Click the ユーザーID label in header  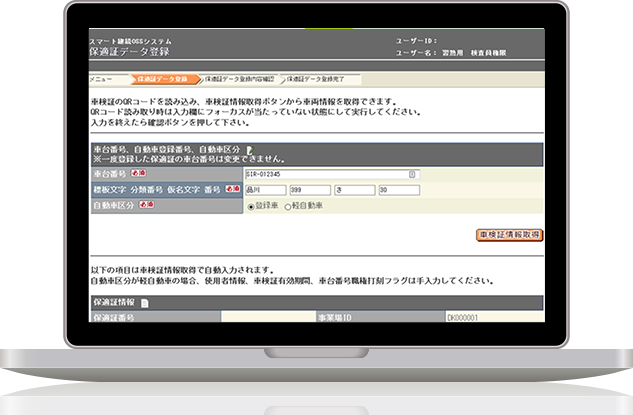coord(416,41)
